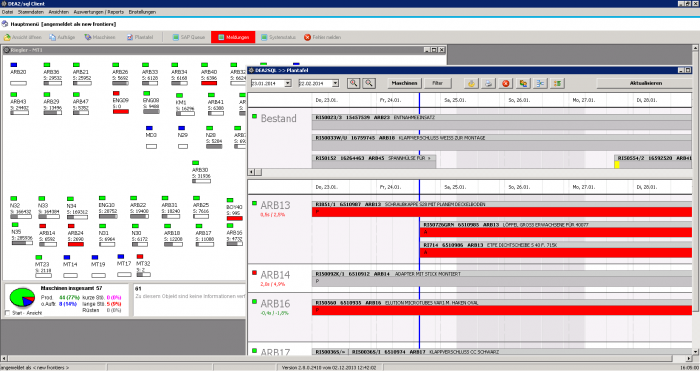The height and width of the screenshot is (371, 700).
Task: Select the green ARB30 machine indicator
Action: pyautogui.click(x=196, y=163)
